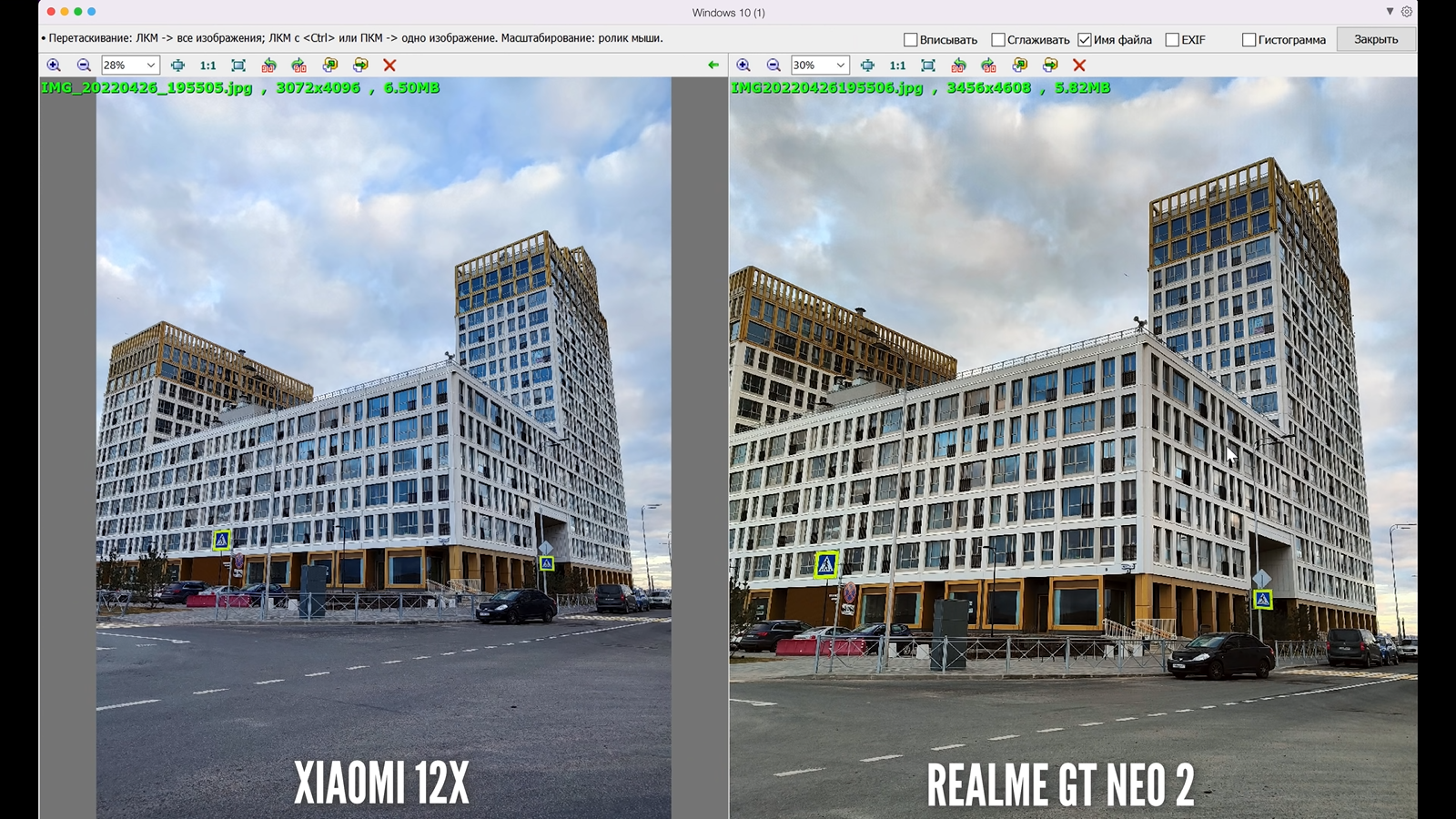The height and width of the screenshot is (819, 1456).
Task: Click the blue window control button in title bar
Action: click(91, 12)
